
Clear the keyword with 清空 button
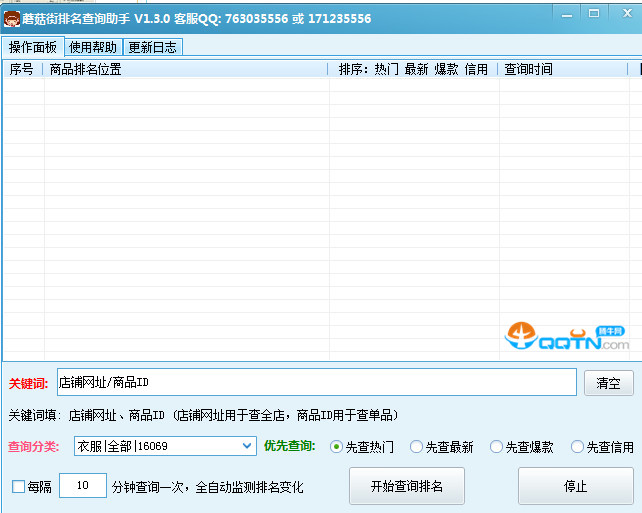coord(608,383)
